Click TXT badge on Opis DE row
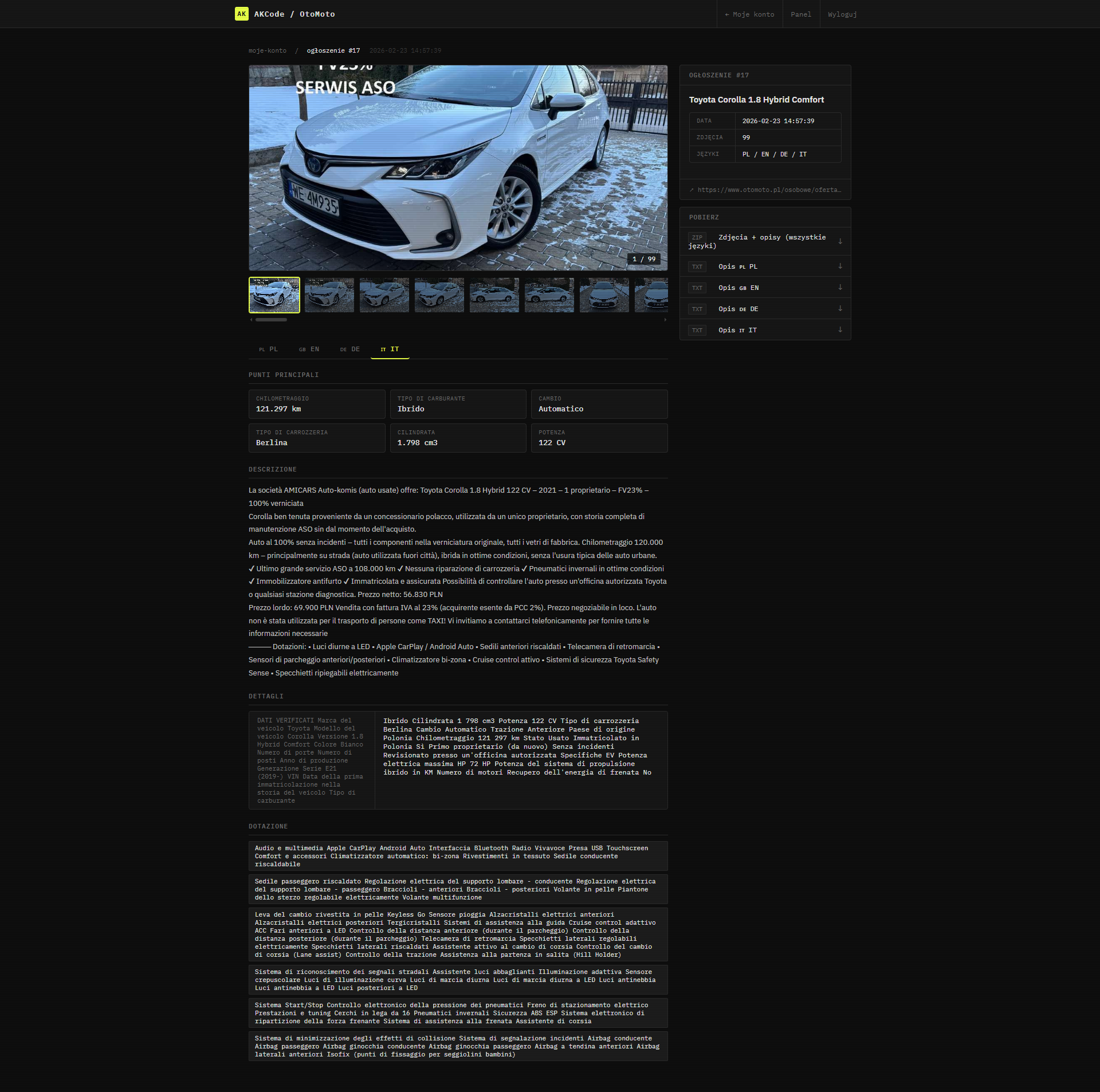The image size is (1100, 1092). [697, 309]
